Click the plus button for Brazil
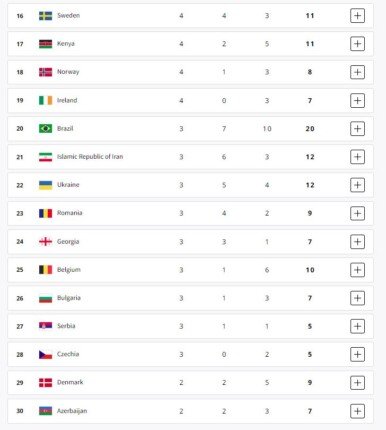The image size is (386, 430). point(357,128)
